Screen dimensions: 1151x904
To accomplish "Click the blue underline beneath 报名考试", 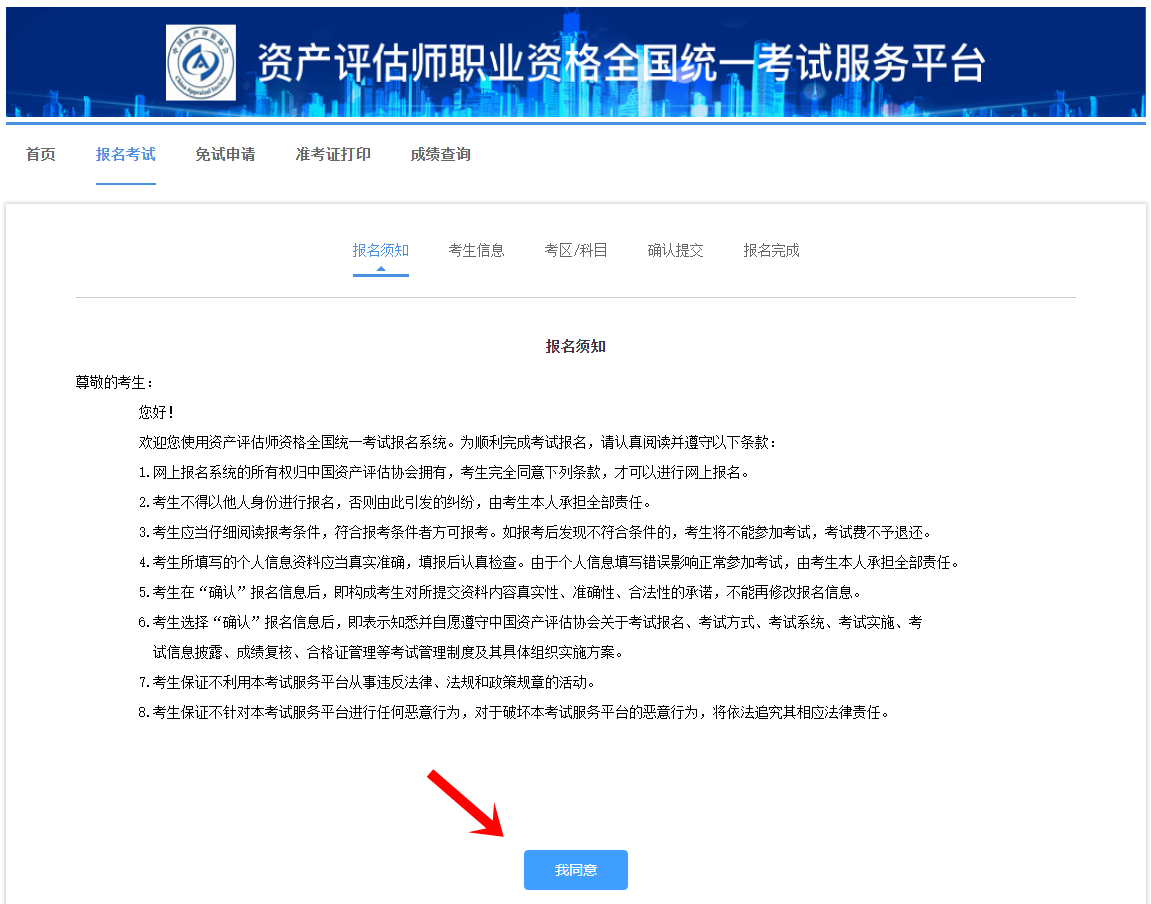I will tap(125, 183).
